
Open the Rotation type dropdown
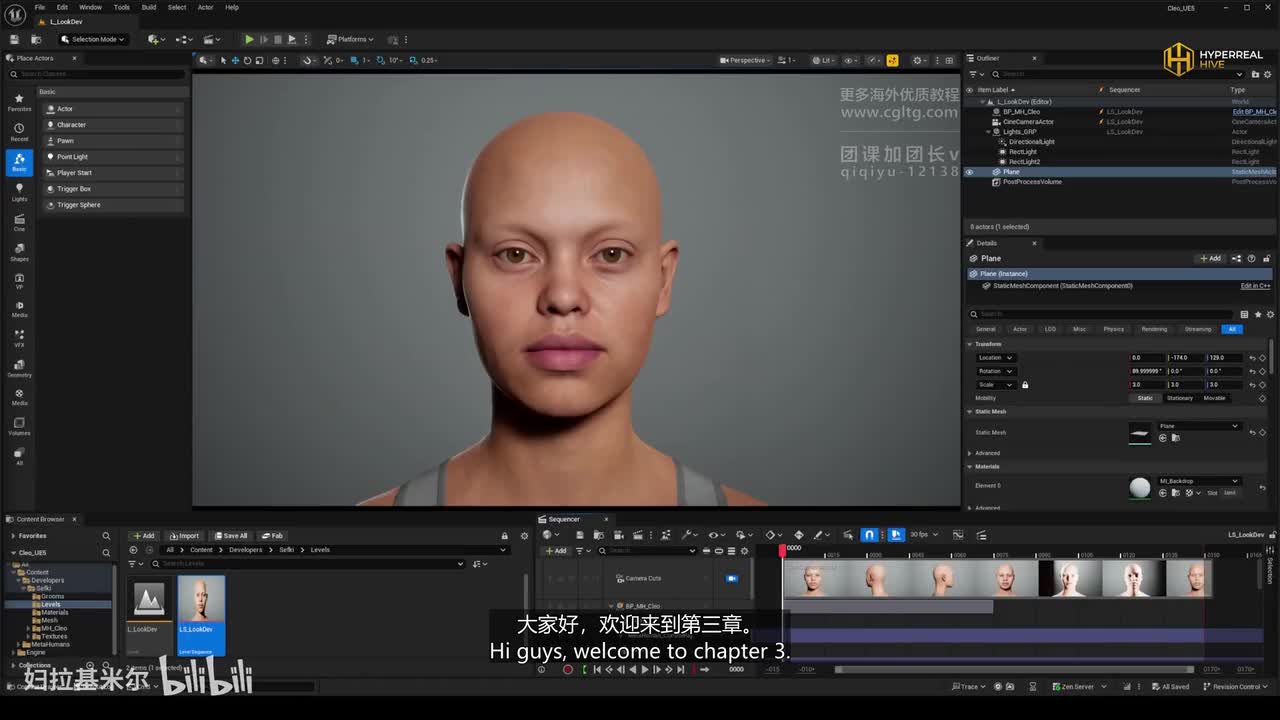coord(995,371)
